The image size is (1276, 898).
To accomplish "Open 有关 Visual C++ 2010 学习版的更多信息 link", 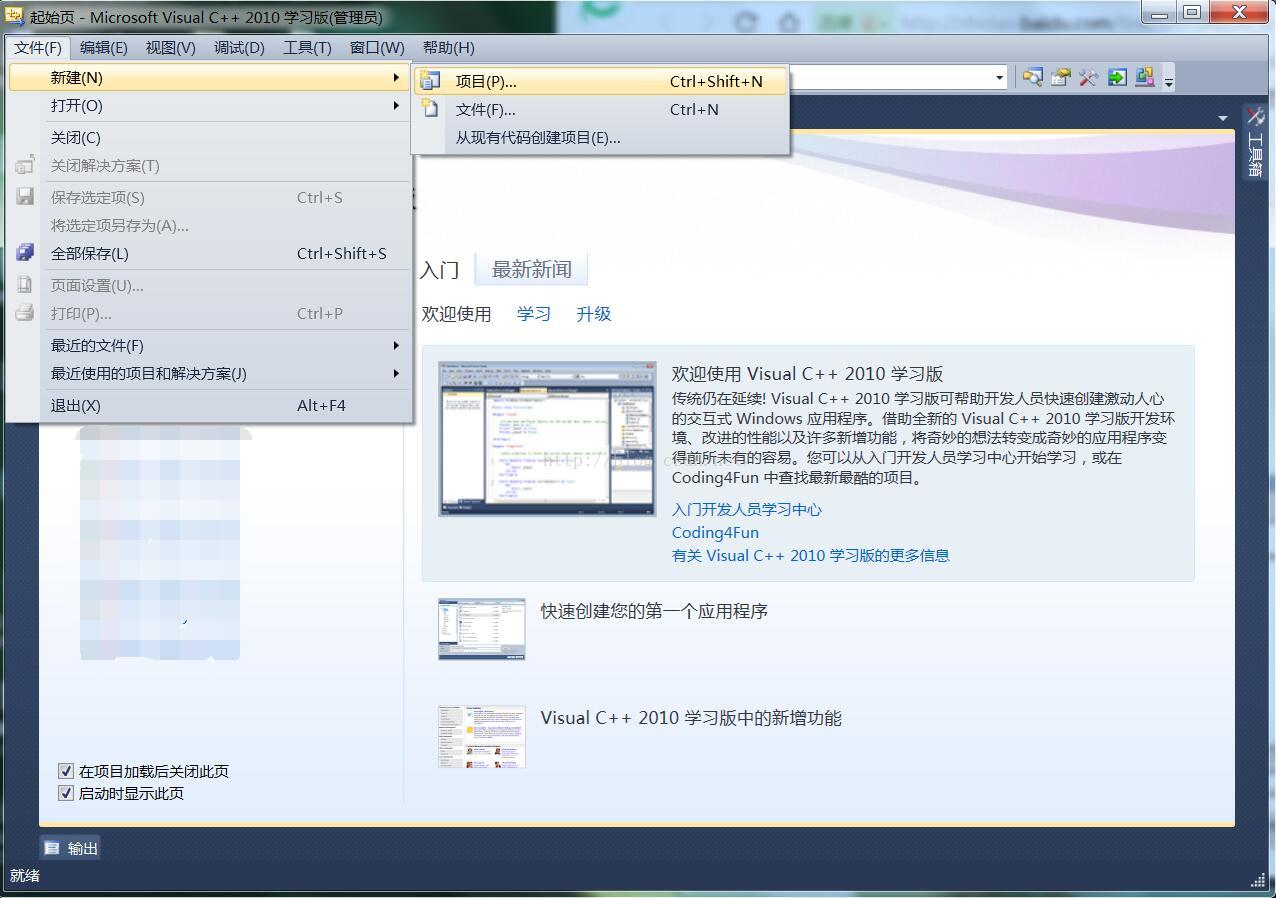I will coord(811,555).
